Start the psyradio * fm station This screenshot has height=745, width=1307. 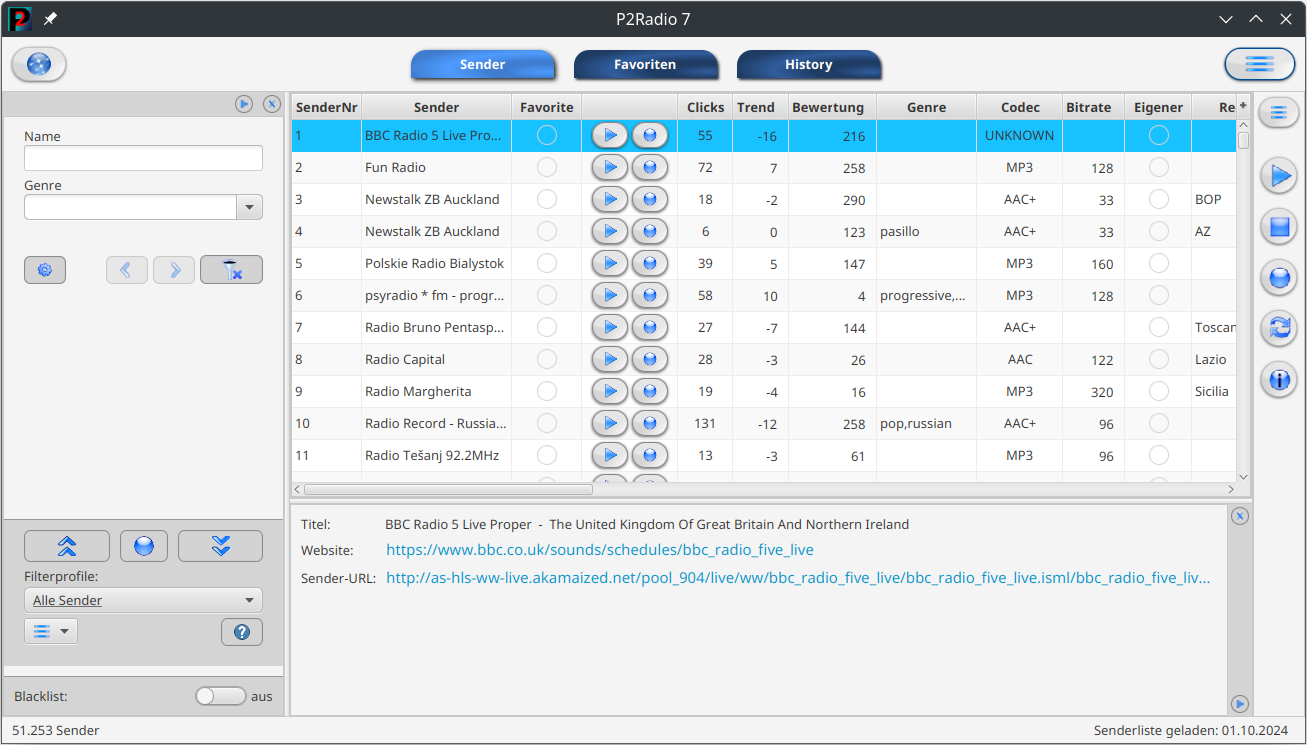click(x=610, y=295)
